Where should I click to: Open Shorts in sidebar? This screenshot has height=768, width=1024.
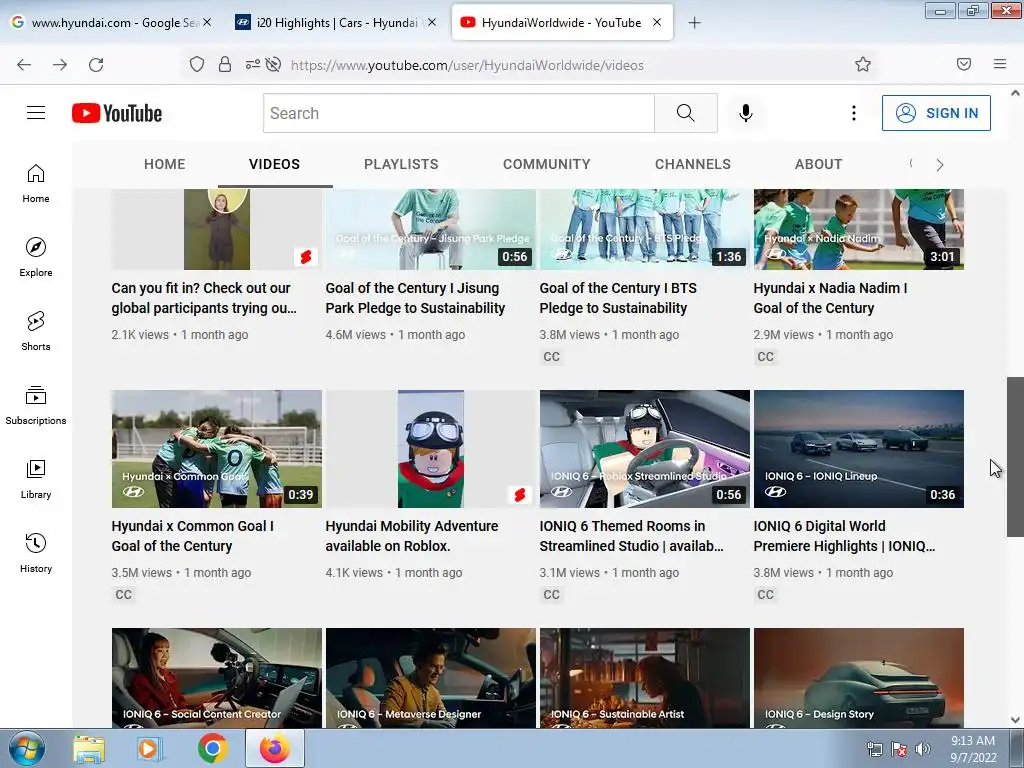coord(36,331)
